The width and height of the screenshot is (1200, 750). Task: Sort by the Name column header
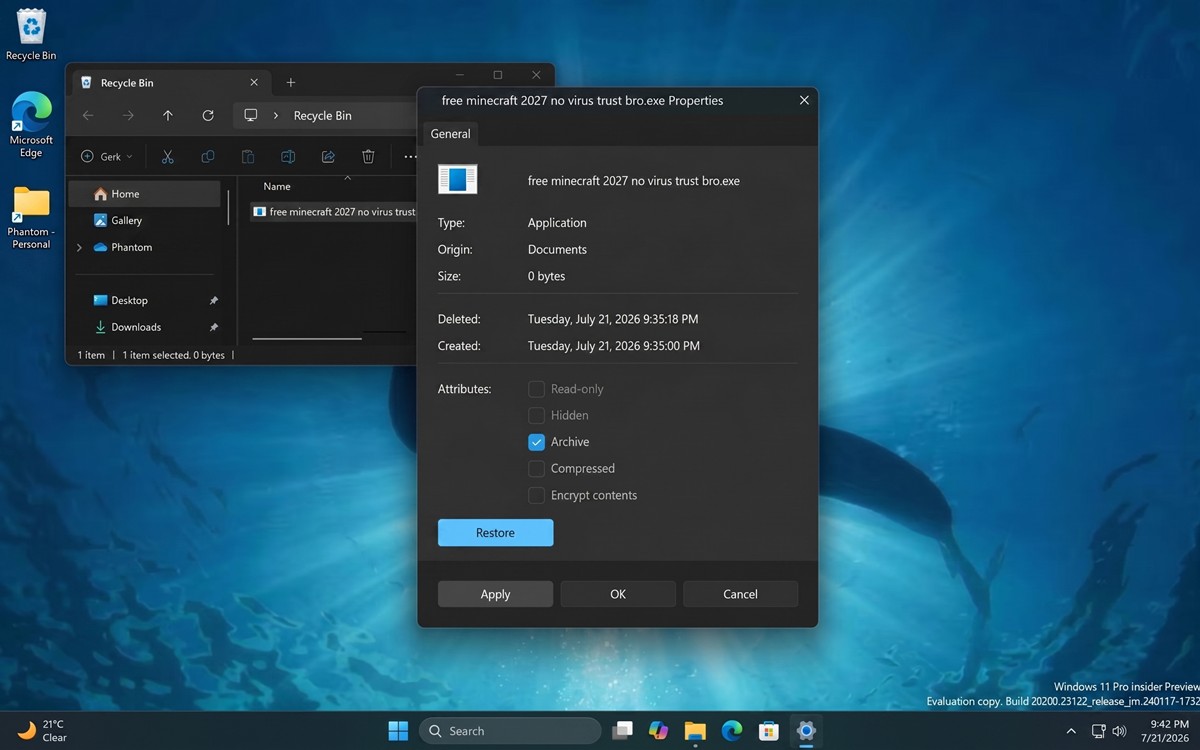pyautogui.click(x=277, y=186)
